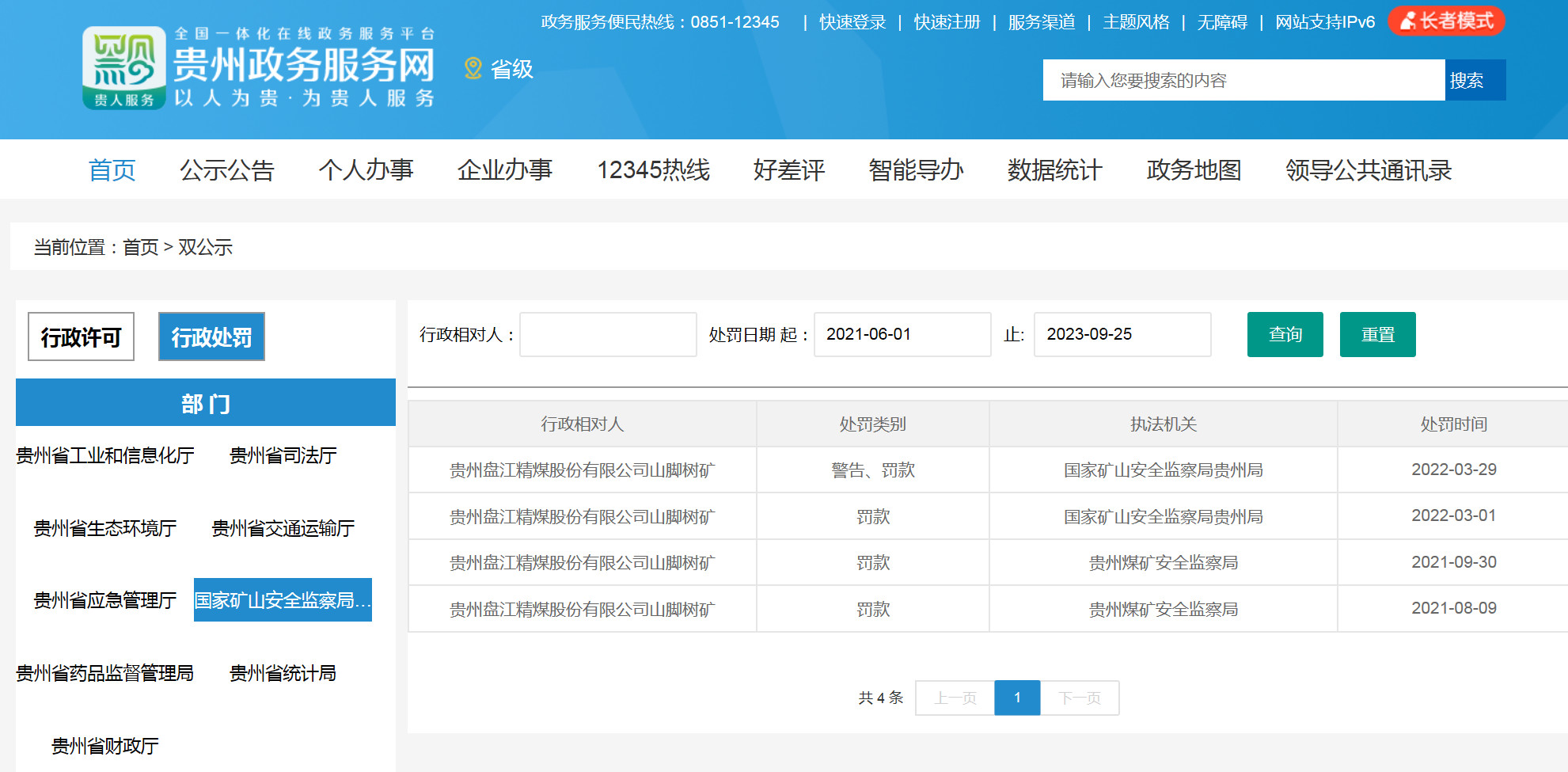Click the location pin icon beside 省级
Viewport: 1568px width, 772px height.
click(473, 69)
